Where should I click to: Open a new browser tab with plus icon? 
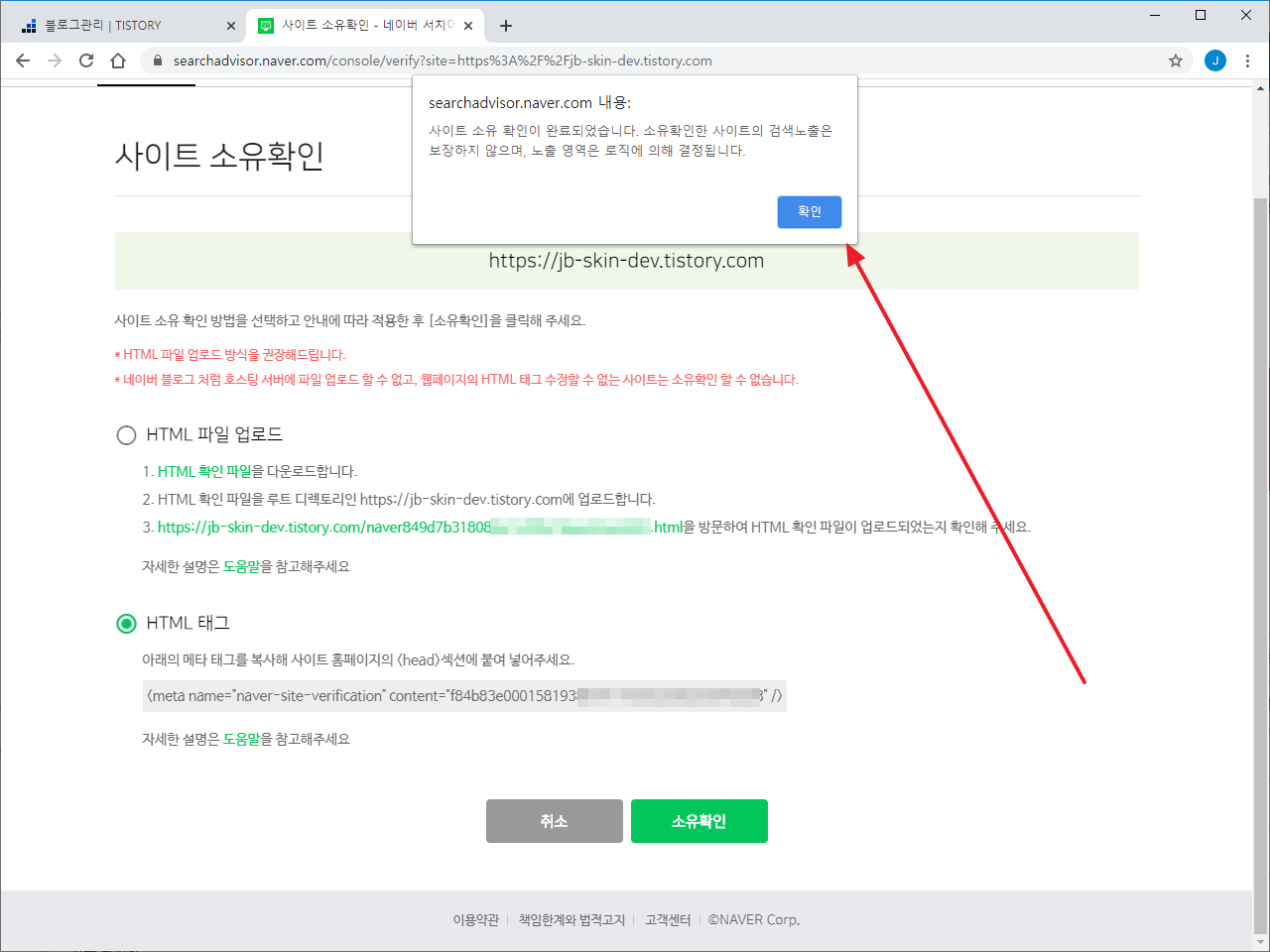coord(506,26)
